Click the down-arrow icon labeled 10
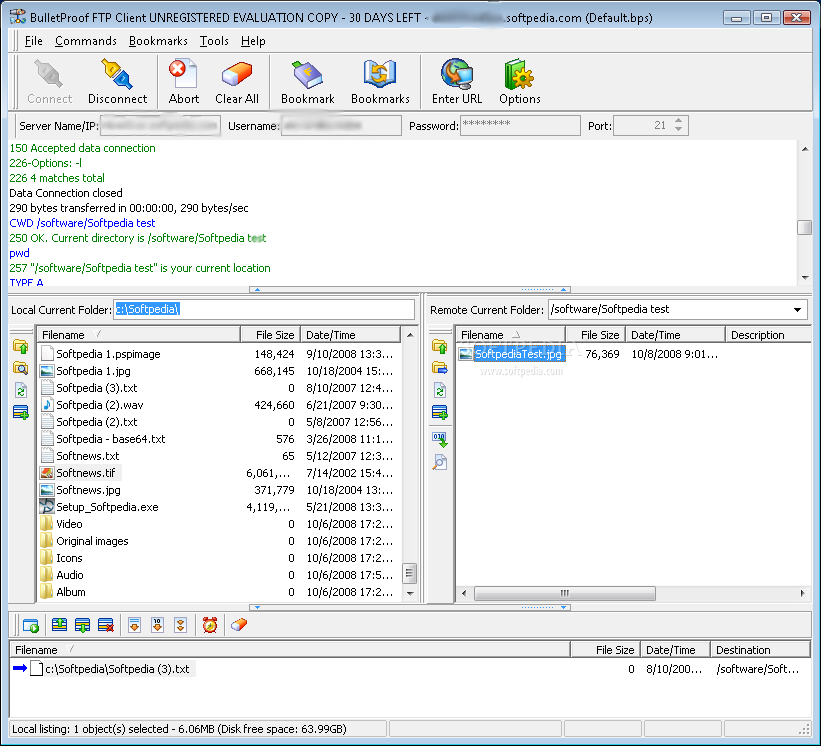Screen dimensions: 821x746 click(157, 625)
